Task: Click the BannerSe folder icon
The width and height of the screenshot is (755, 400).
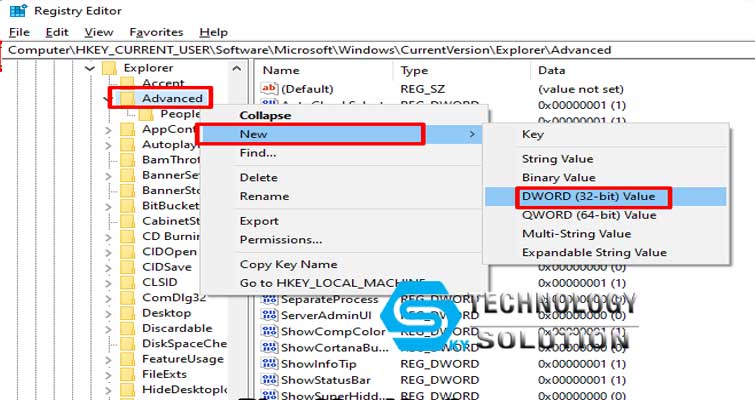Action: point(128,175)
